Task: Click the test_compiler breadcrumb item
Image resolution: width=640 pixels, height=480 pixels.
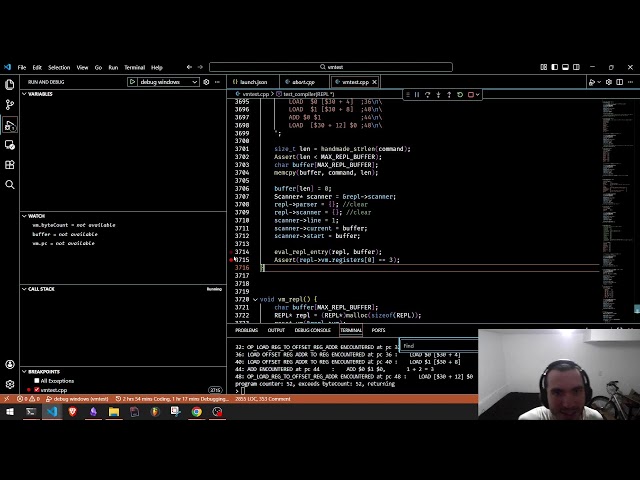Action: [x=305, y=94]
